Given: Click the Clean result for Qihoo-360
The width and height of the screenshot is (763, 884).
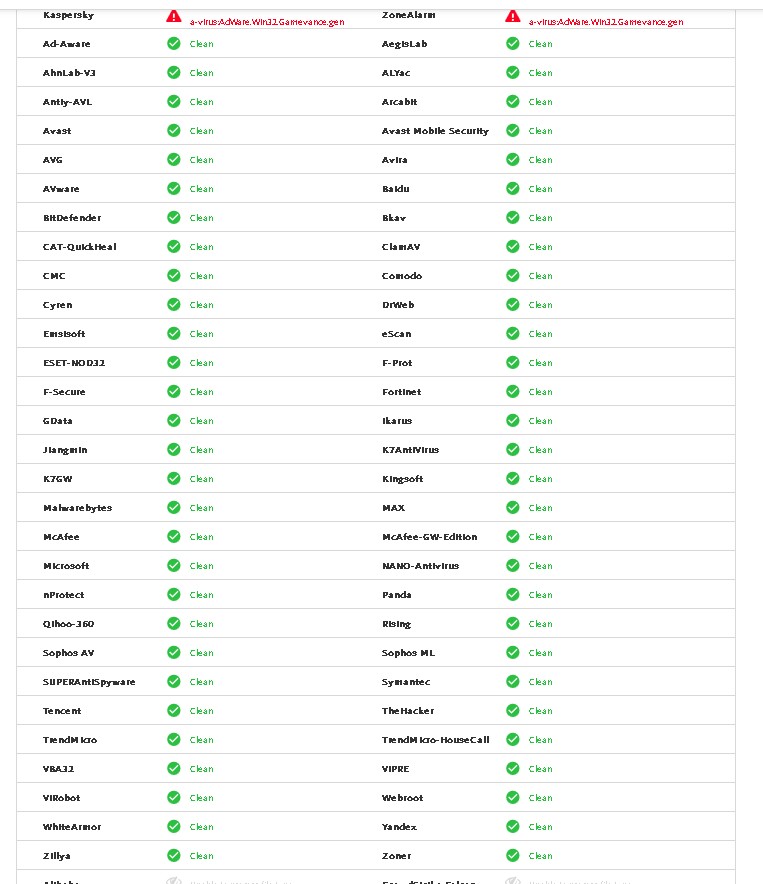Looking at the screenshot, I should point(201,624).
